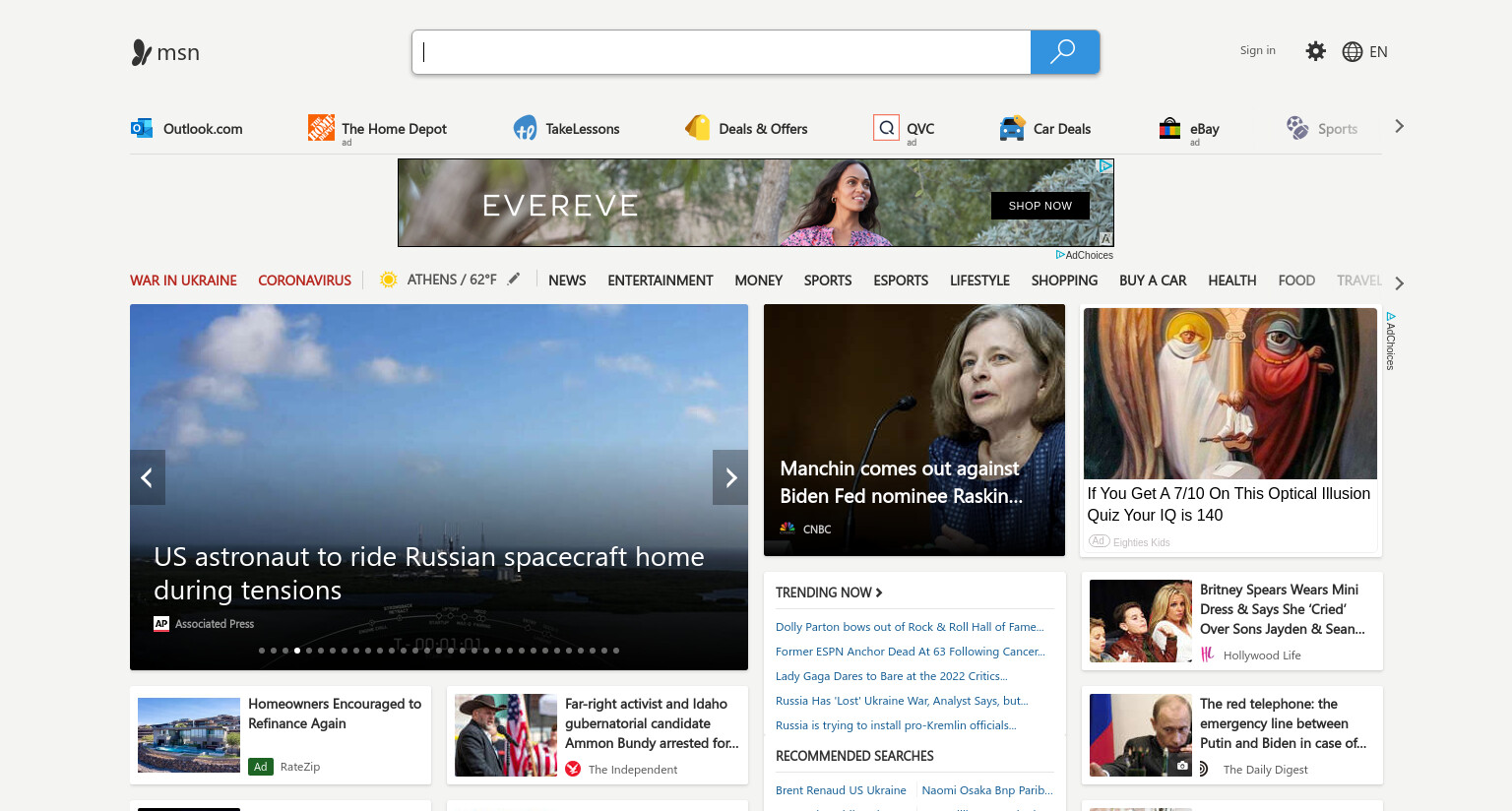This screenshot has width=1512, height=811.
Task: Click SHOP NOW on Evereve ad
Action: (x=1039, y=206)
